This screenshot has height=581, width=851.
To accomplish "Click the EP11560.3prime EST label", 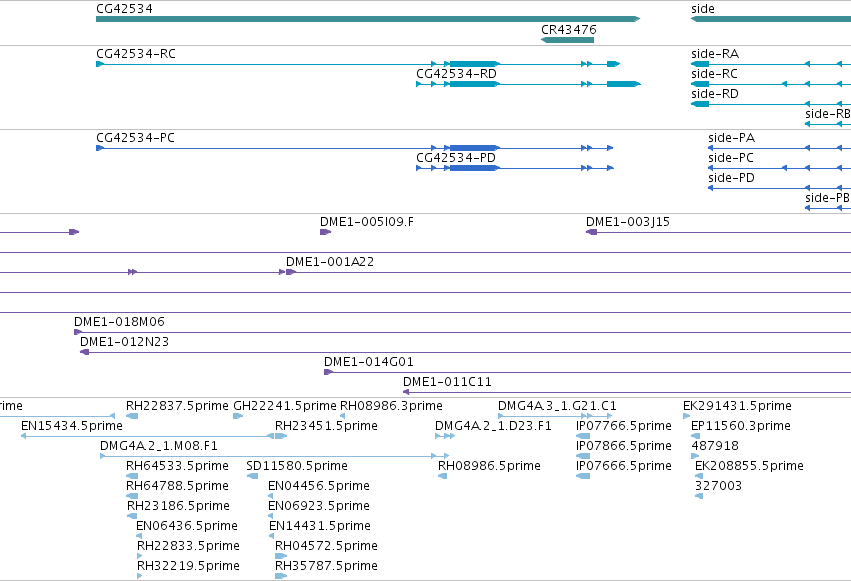I will tap(741, 426).
